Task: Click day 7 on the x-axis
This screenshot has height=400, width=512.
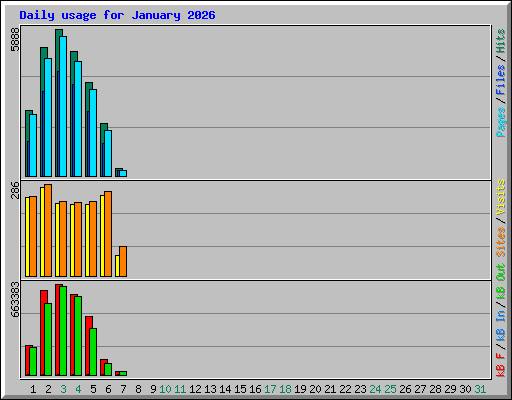Action: click(123, 389)
